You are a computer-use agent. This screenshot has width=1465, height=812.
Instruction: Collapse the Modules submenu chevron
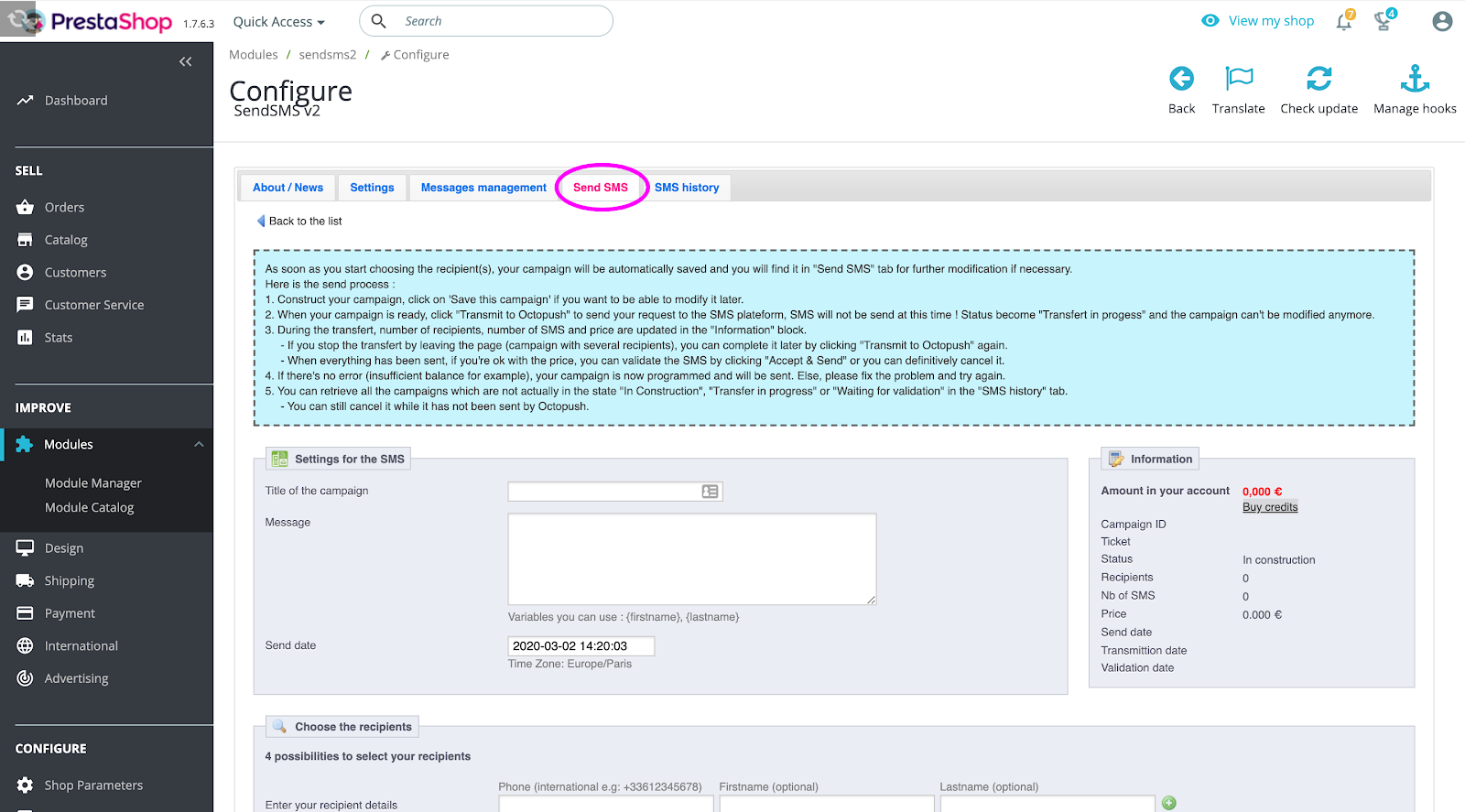point(199,444)
